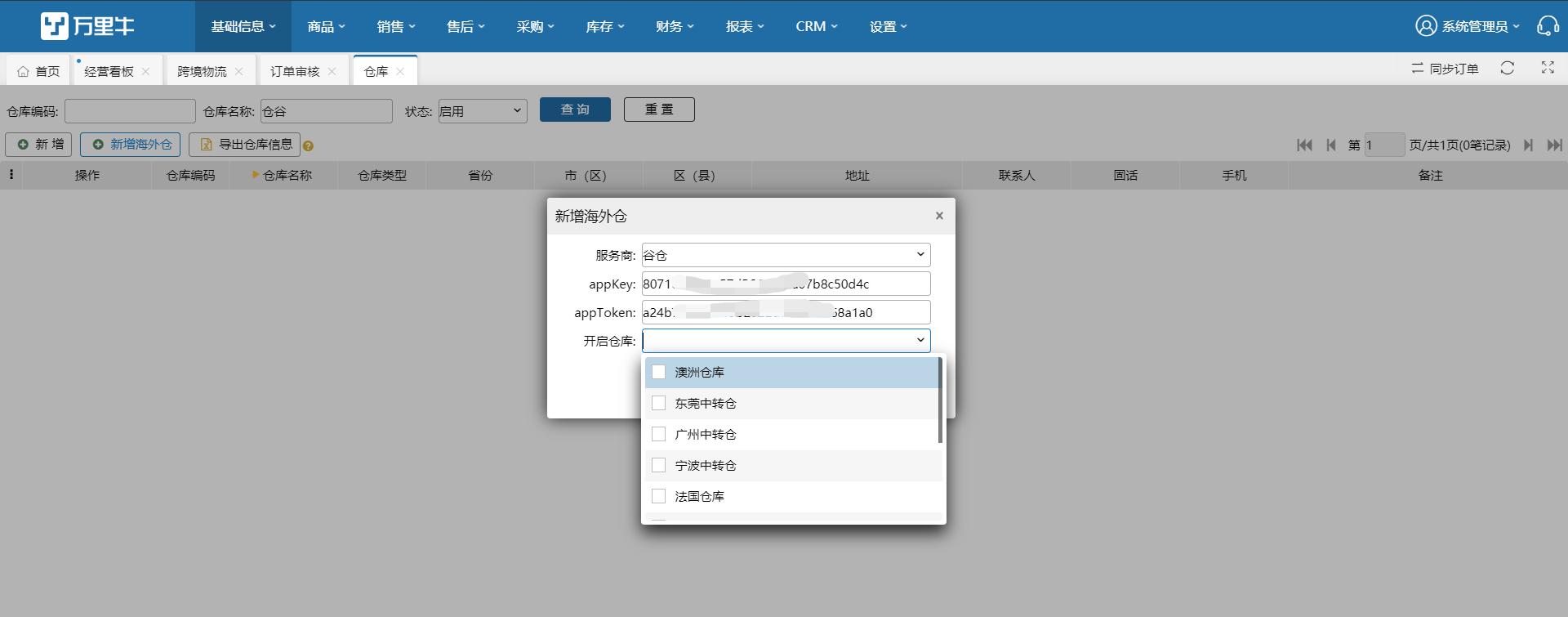Image resolution: width=1568 pixels, height=617 pixels.
Task: Click the 查询 button
Action: [575, 110]
